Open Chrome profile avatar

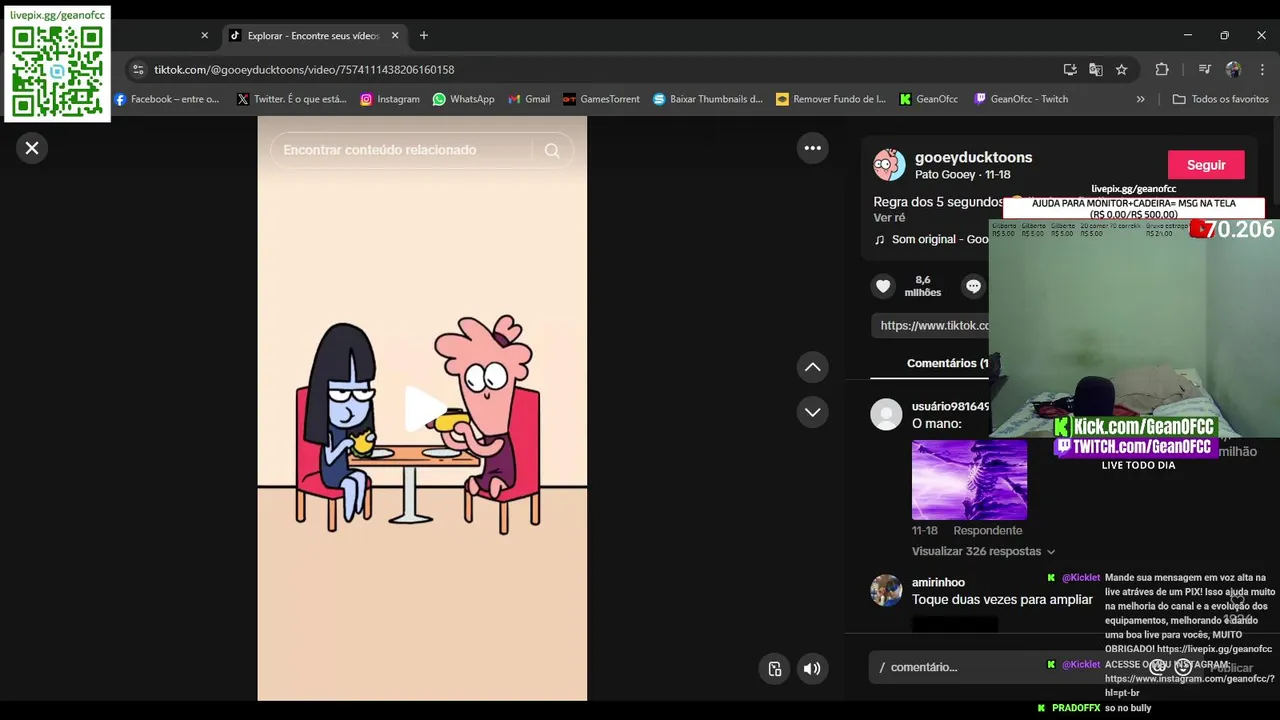tap(1233, 70)
